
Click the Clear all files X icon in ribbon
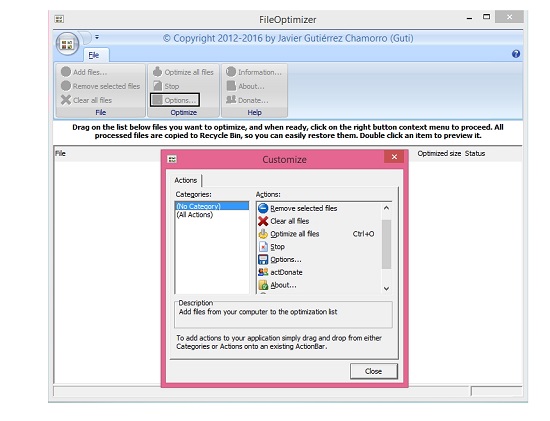click(66, 100)
